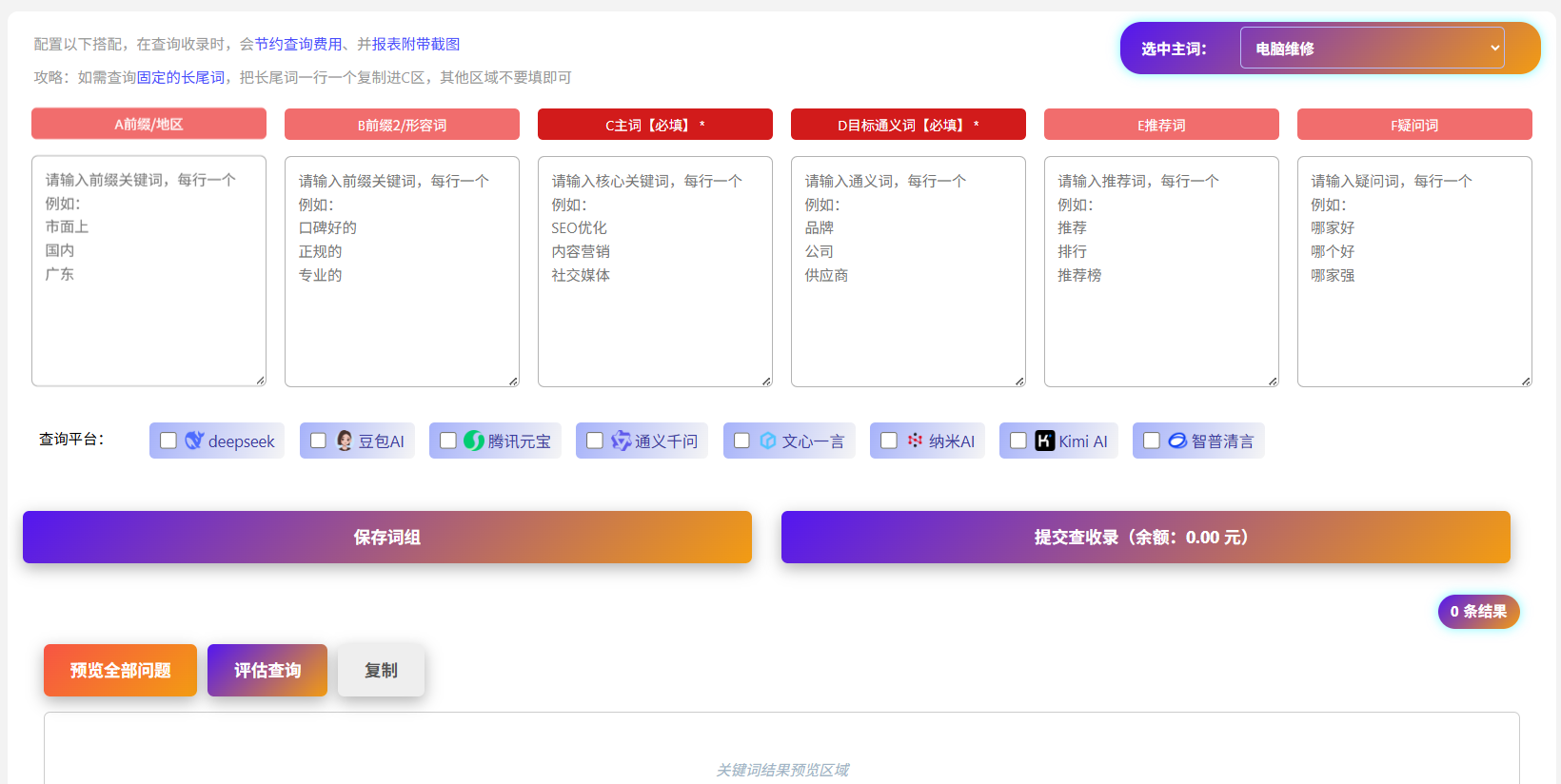1561x784 pixels.
Task: Click the 通义千问 logo icon
Action: point(621,441)
